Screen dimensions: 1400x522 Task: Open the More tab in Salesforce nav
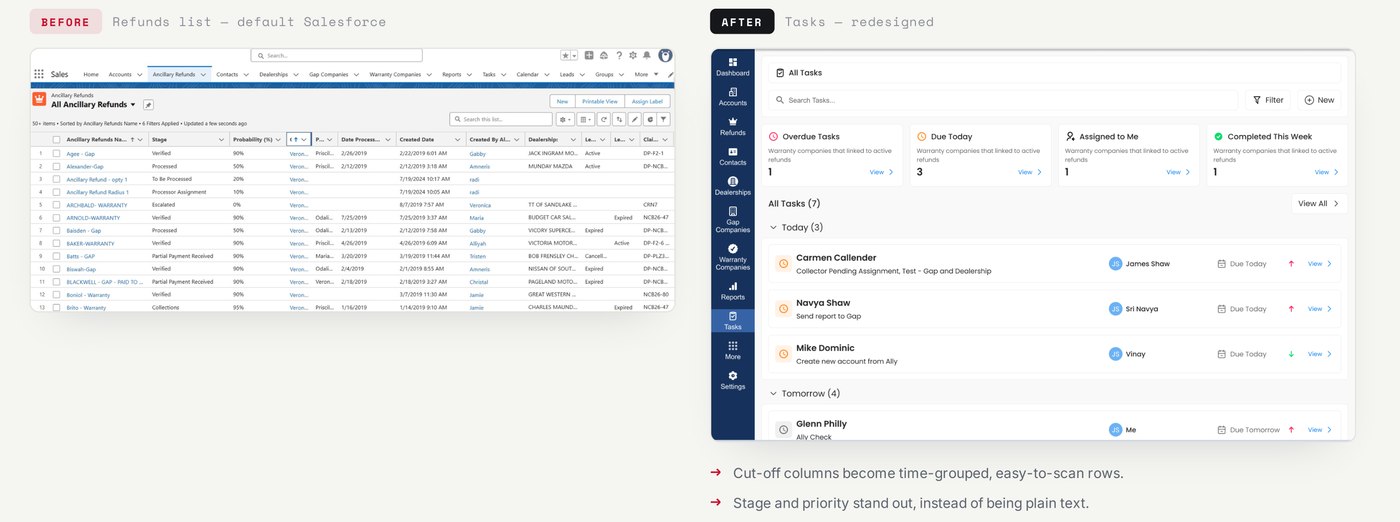pos(646,74)
